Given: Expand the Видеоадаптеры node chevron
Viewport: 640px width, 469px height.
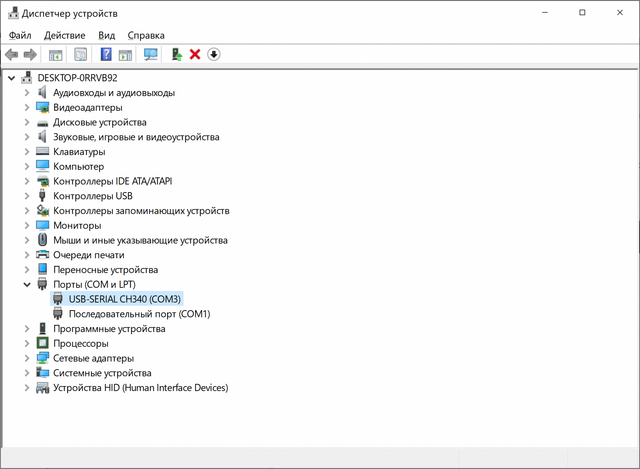Looking at the screenshot, I should [x=27, y=107].
